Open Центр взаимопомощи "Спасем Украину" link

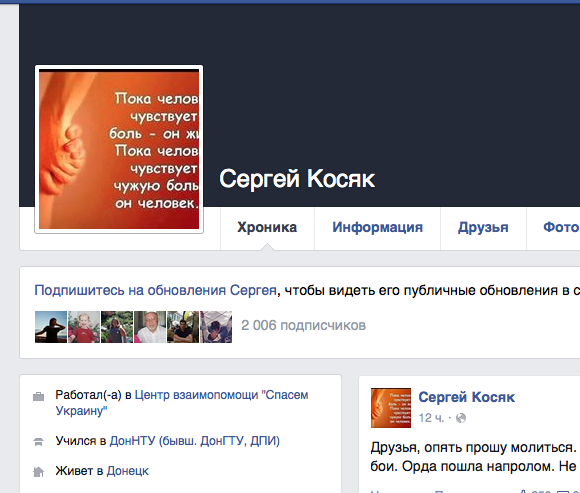(182, 403)
